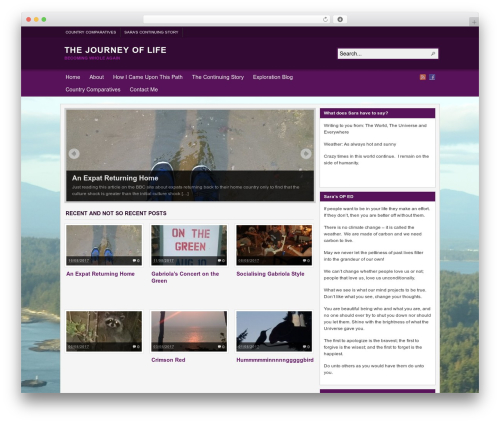Click the Becoming Whole Again tagline
500x423 pixels.
coord(92,58)
